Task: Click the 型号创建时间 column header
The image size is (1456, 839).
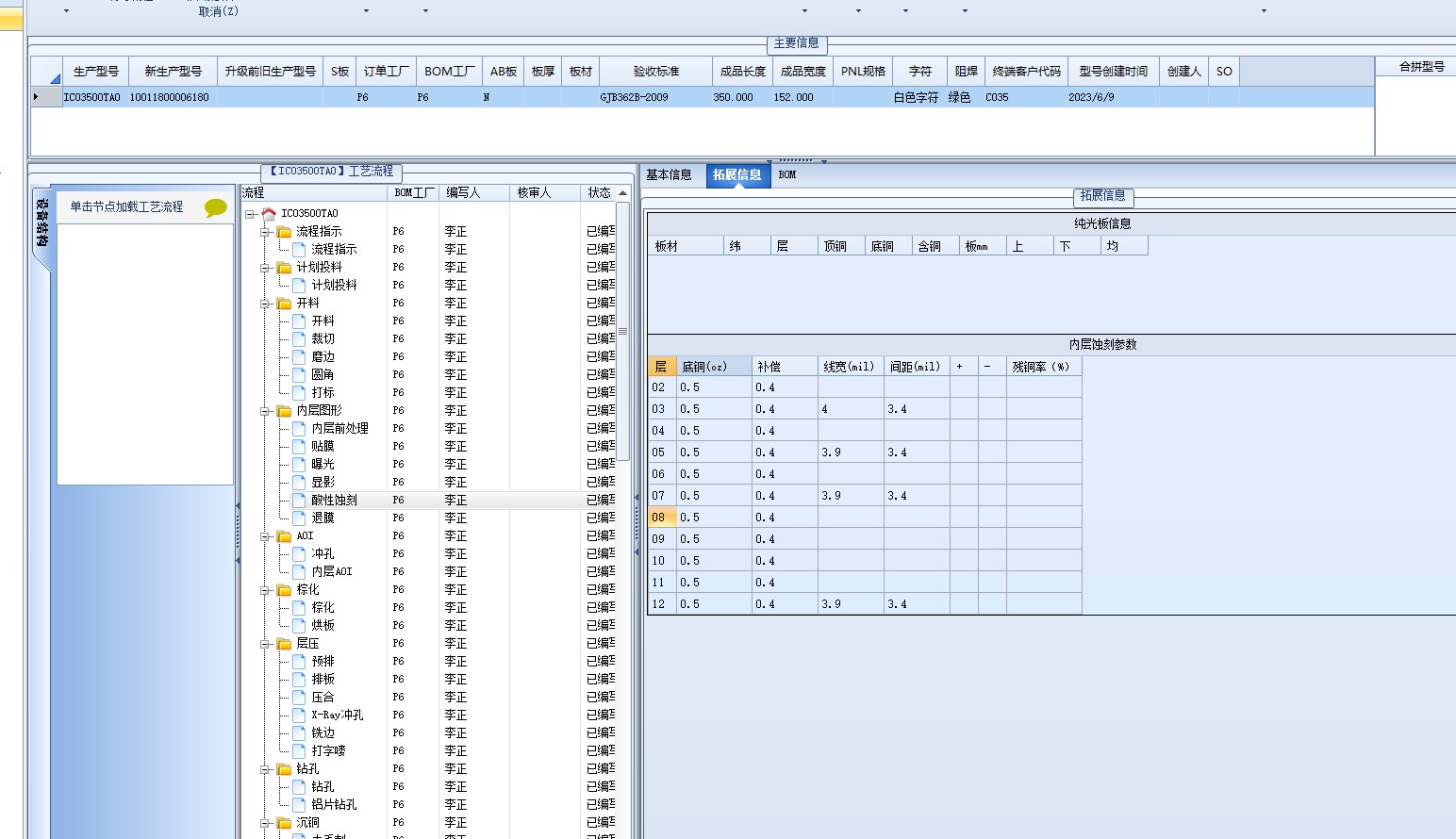Action: (1114, 72)
